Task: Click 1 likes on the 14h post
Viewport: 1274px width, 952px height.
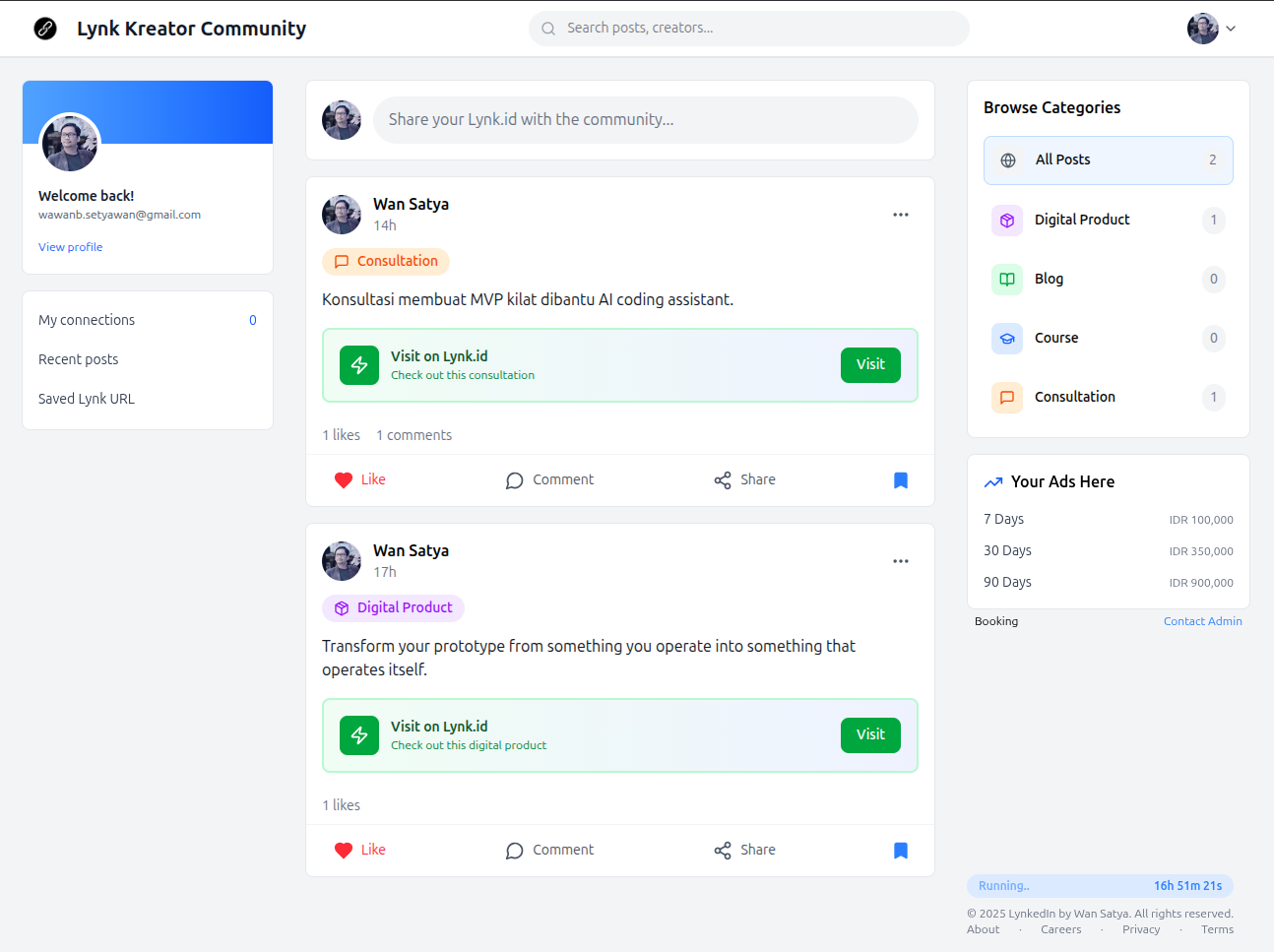Action: pos(342,435)
